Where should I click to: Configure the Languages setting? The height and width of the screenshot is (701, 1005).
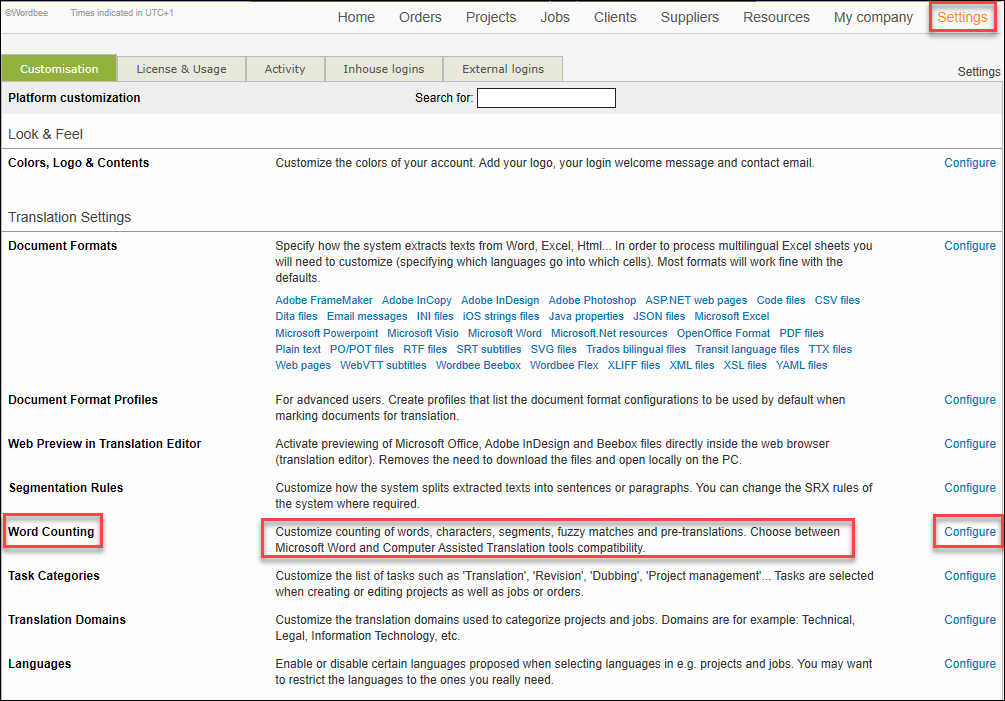pyautogui.click(x=969, y=664)
